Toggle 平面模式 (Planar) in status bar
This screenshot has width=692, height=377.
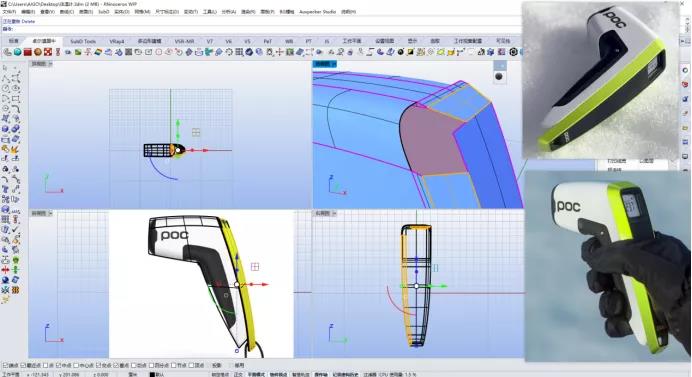(x=256, y=374)
